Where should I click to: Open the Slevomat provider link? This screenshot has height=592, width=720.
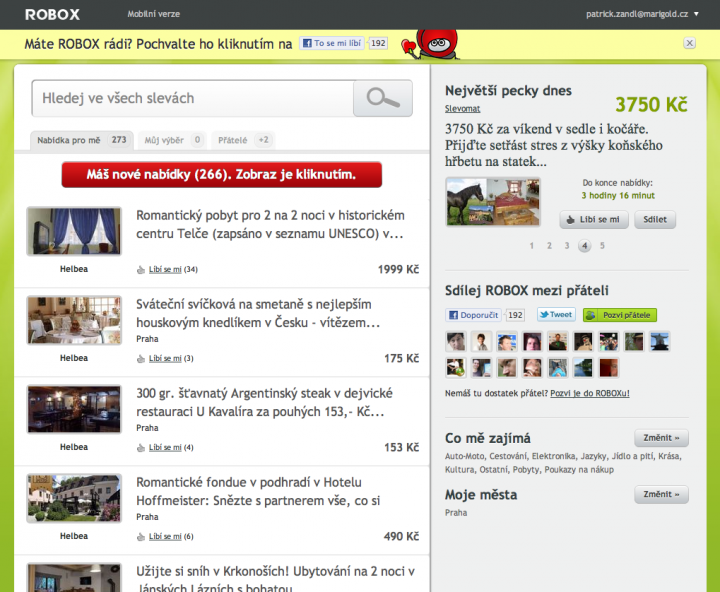point(462,109)
